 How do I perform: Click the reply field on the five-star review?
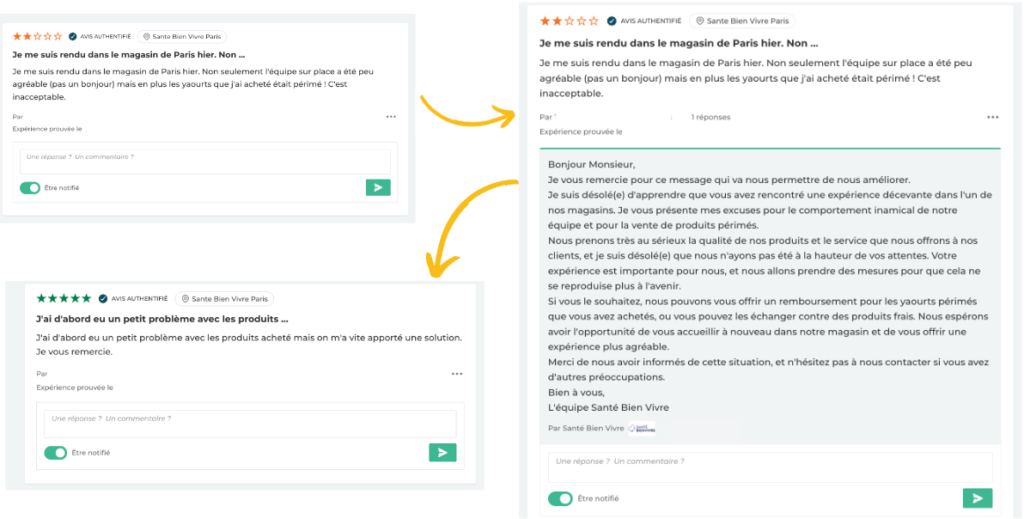pyautogui.click(x=246, y=419)
